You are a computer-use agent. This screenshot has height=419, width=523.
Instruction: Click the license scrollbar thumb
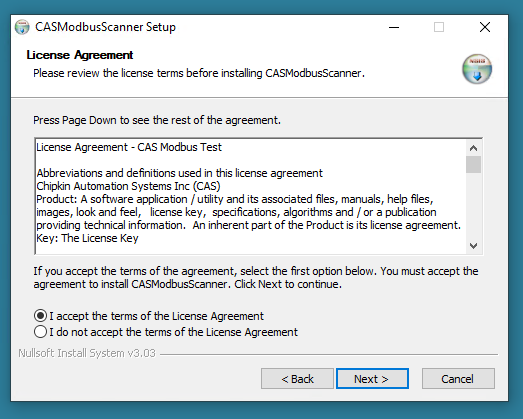(x=473, y=164)
